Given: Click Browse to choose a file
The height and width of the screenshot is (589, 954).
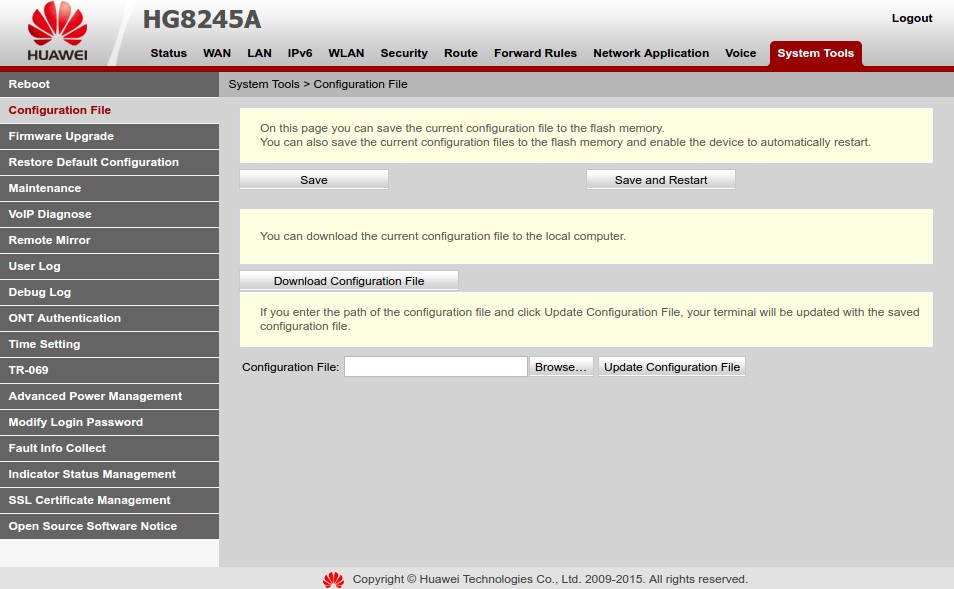Looking at the screenshot, I should tap(561, 367).
